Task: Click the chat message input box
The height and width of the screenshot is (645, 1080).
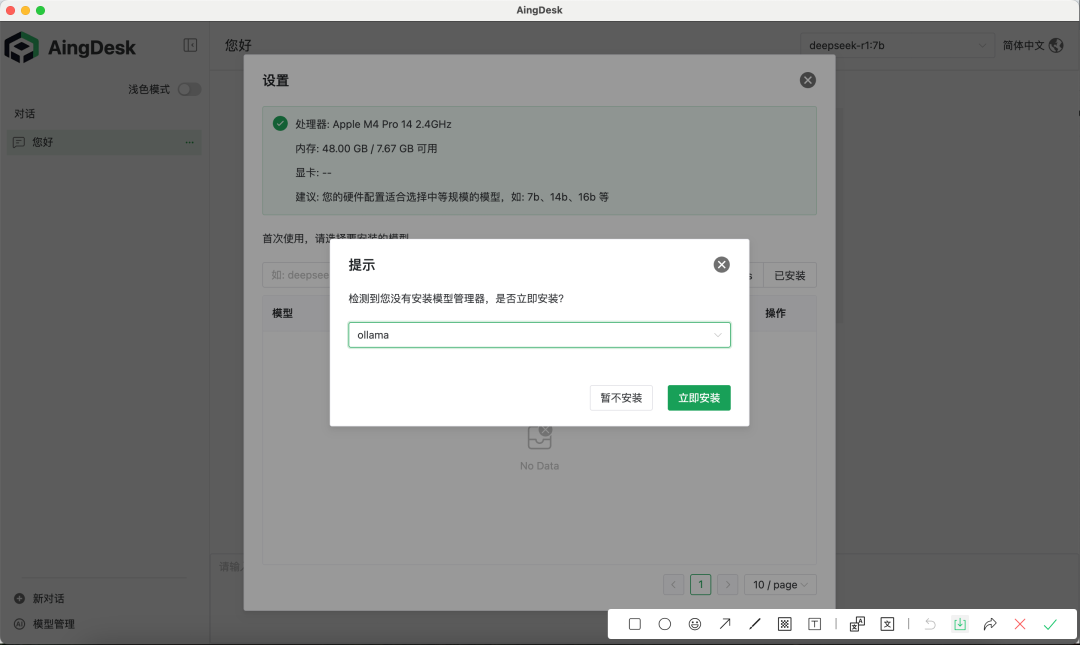Action: [x=229, y=566]
